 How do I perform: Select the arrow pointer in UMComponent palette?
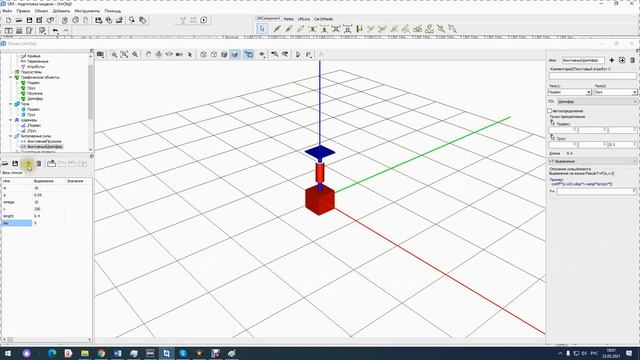point(262,29)
